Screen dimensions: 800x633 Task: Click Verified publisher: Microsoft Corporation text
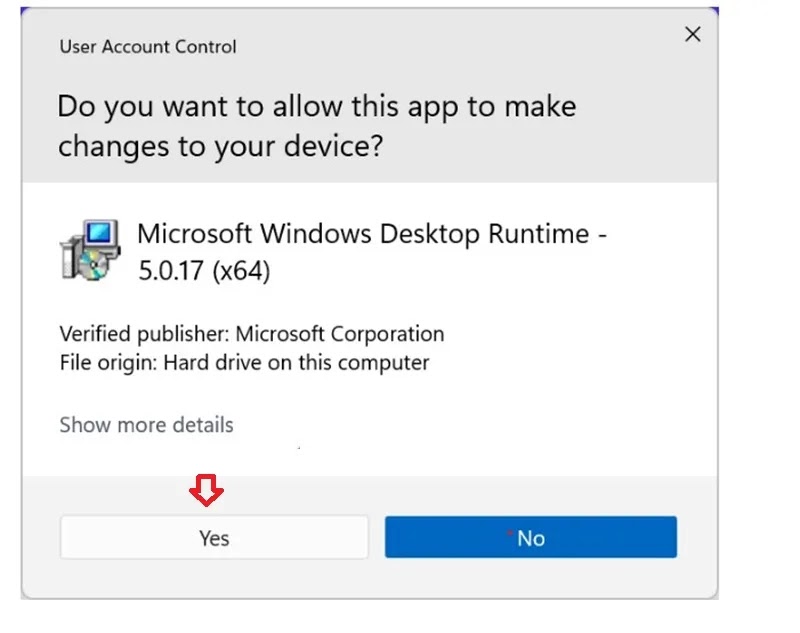(252, 334)
